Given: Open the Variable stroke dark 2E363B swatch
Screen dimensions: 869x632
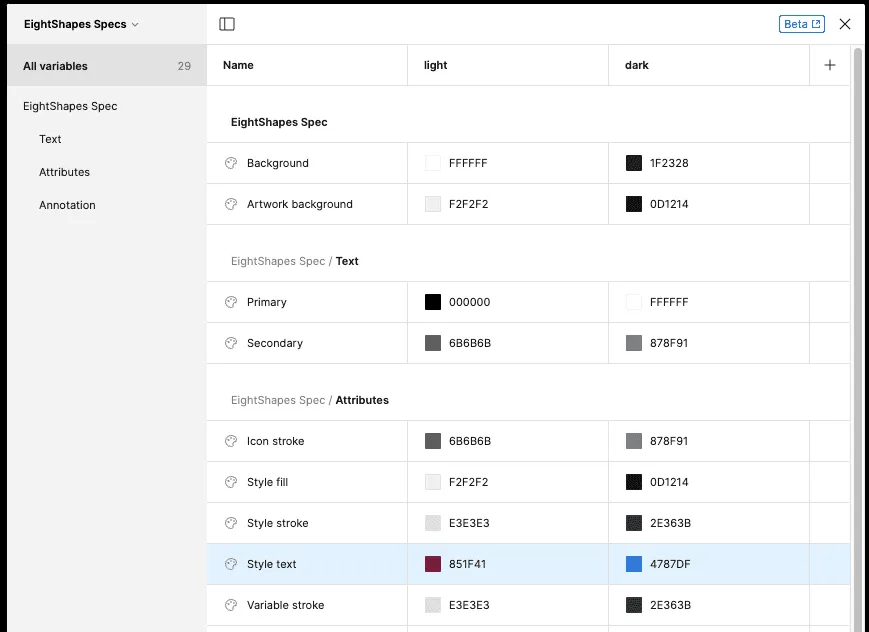Looking at the screenshot, I should pyautogui.click(x=634, y=605).
